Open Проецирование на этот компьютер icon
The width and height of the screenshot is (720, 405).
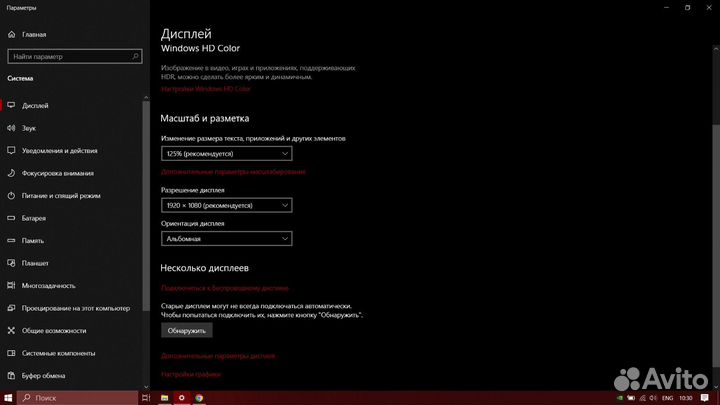pos(11,308)
